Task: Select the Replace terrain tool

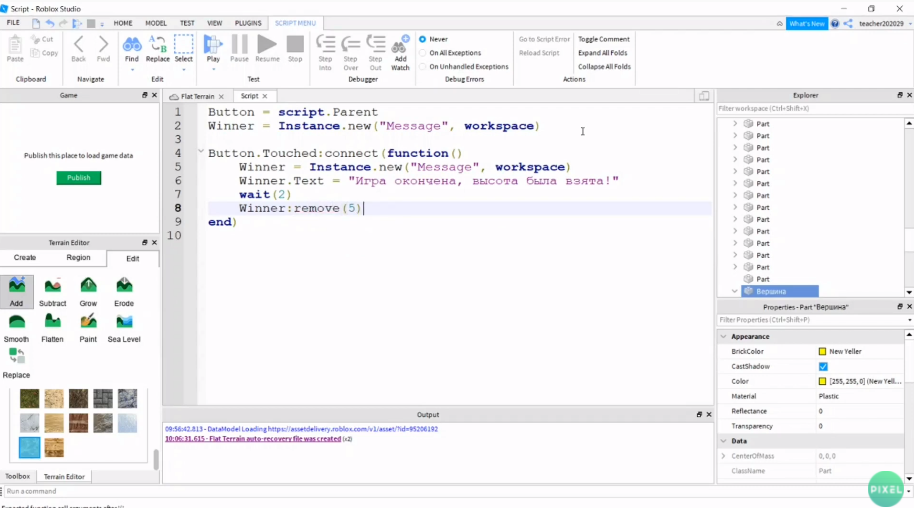Action: tap(16, 363)
